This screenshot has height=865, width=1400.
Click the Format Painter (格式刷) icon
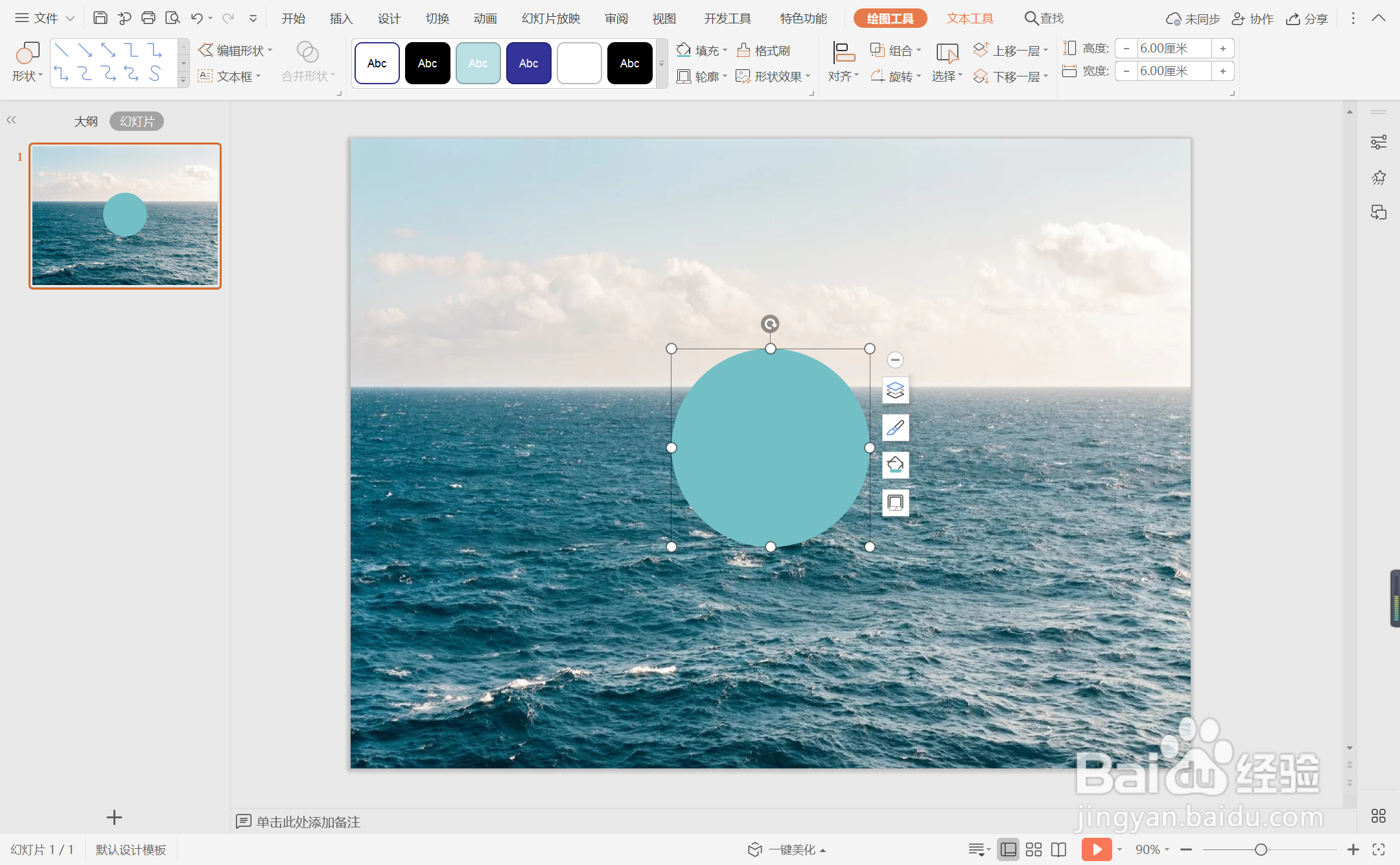coord(744,50)
